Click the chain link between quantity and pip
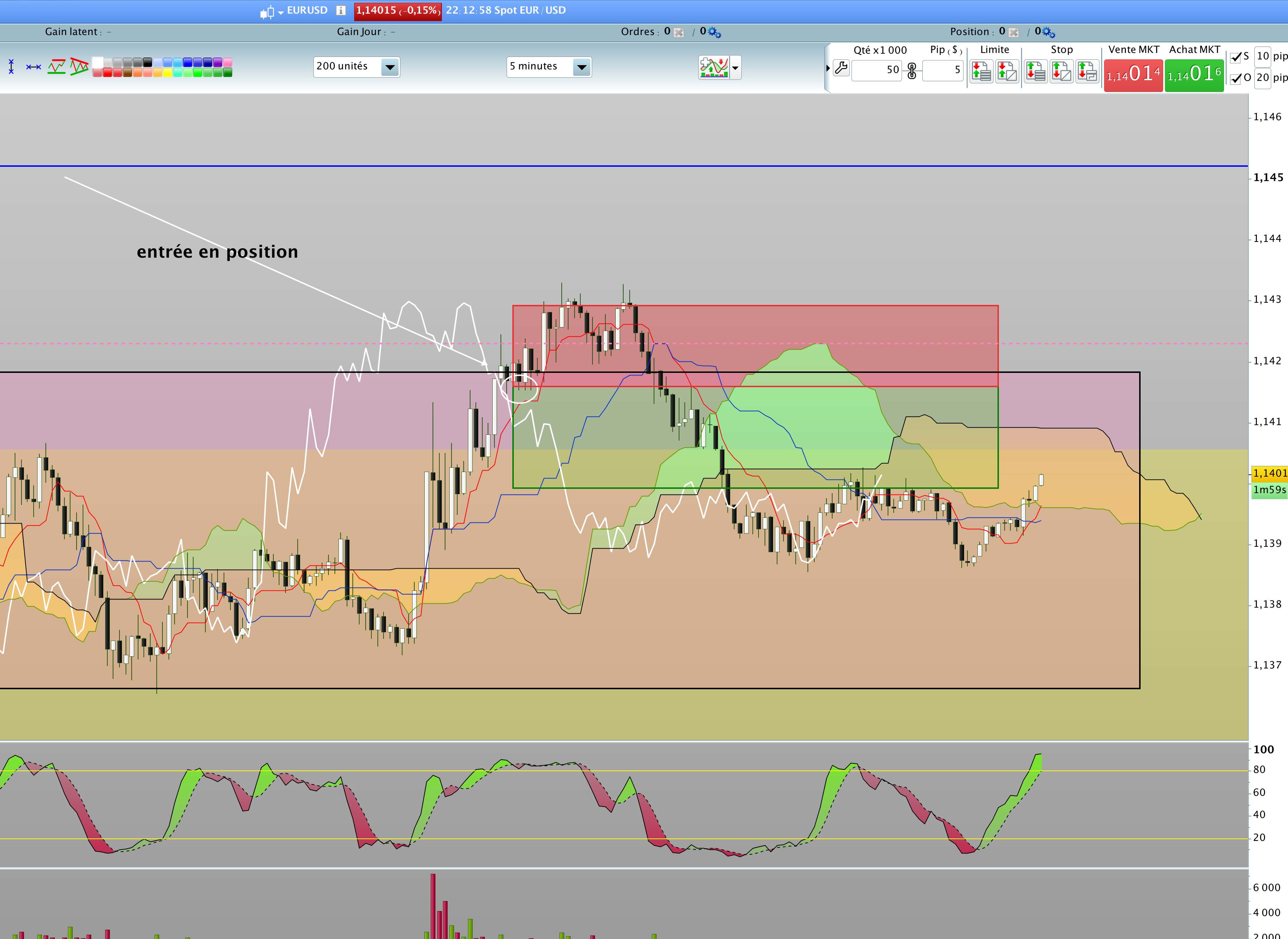Image resolution: width=1288 pixels, height=939 pixels. click(912, 71)
